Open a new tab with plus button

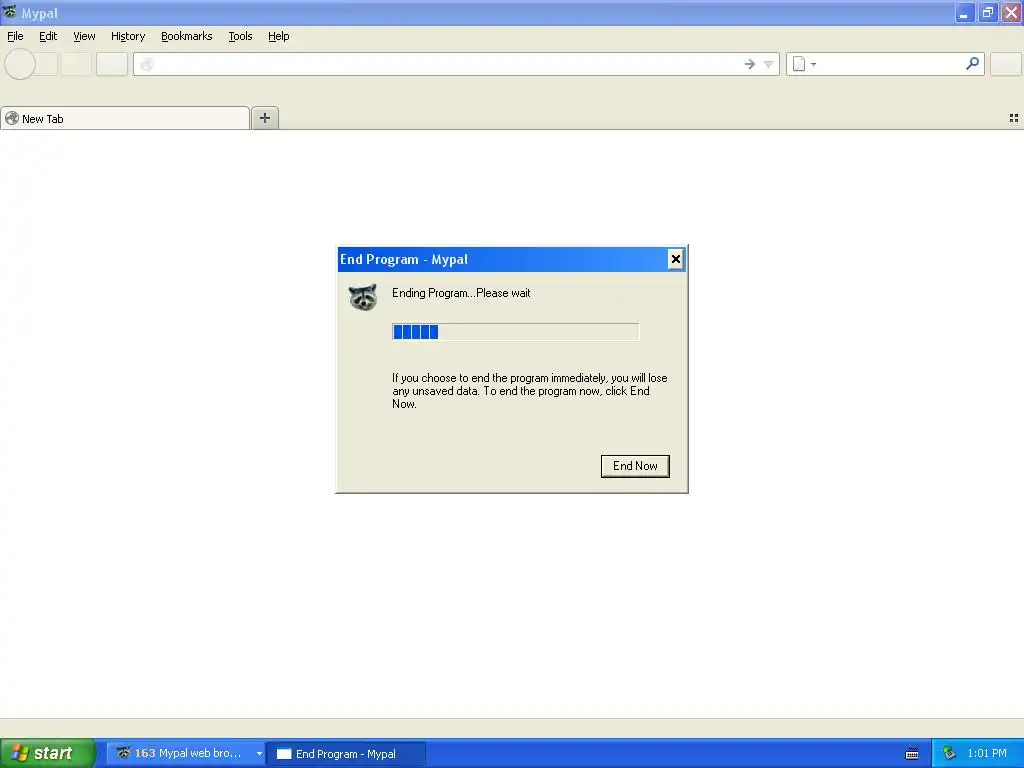(x=264, y=118)
